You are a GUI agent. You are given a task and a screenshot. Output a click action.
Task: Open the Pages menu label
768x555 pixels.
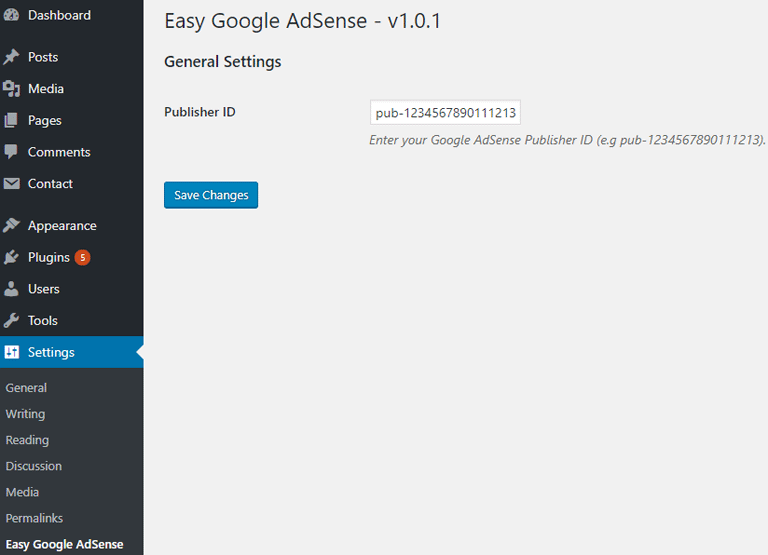(x=45, y=121)
